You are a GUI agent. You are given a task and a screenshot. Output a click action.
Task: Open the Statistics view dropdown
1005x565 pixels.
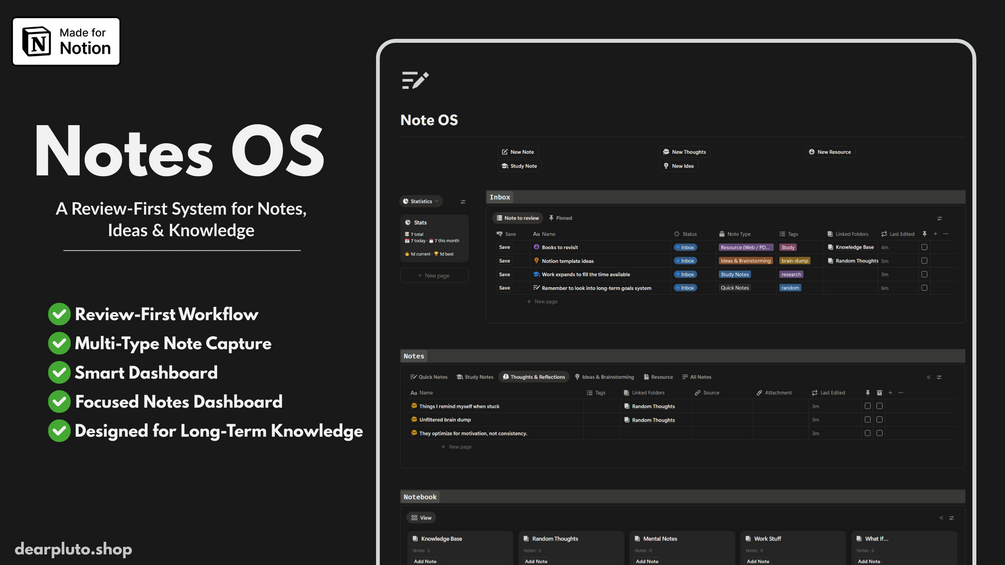pos(420,201)
